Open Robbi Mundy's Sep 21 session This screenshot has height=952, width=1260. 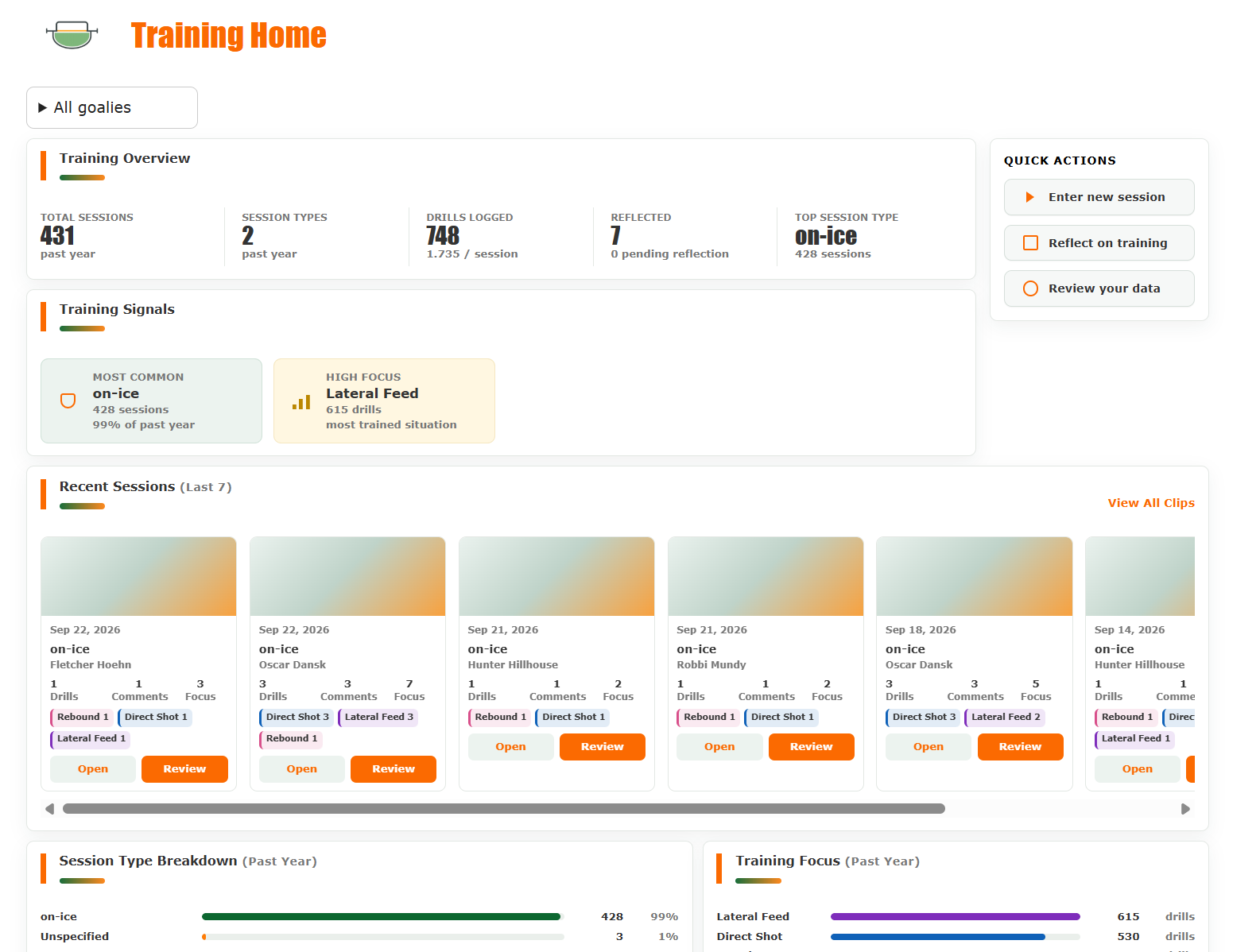[719, 747]
